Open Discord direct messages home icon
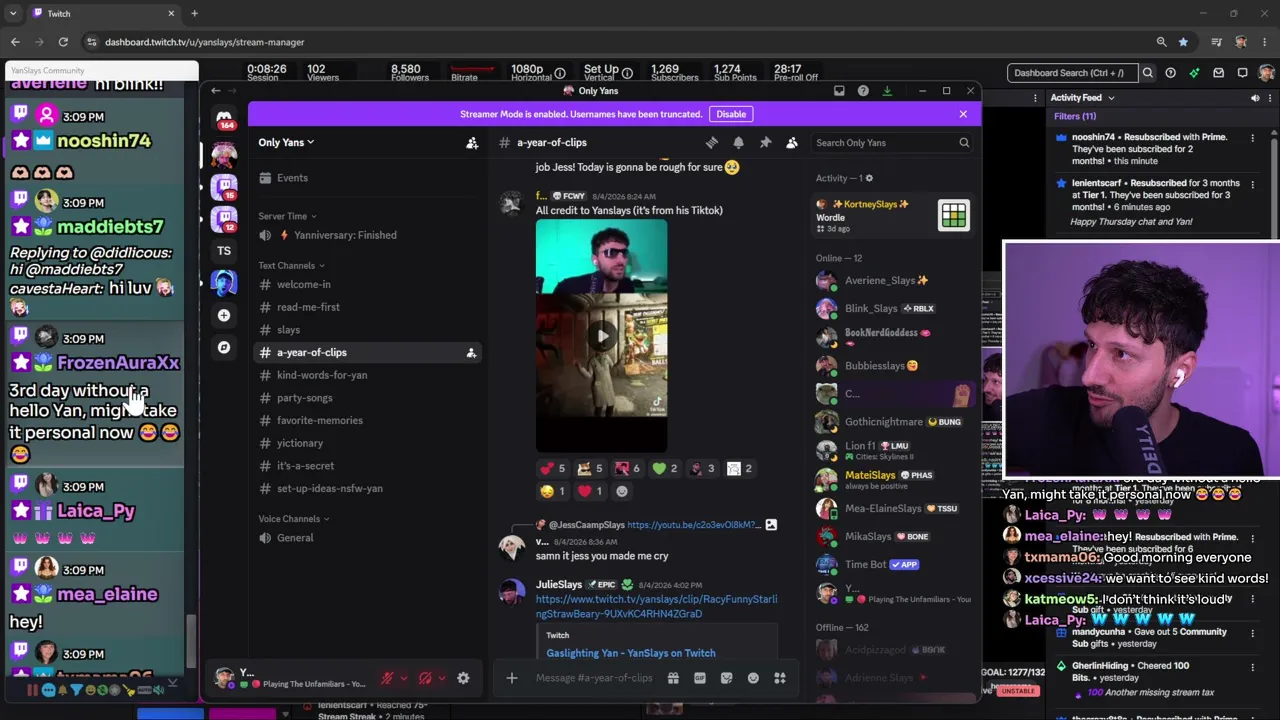 (224, 118)
